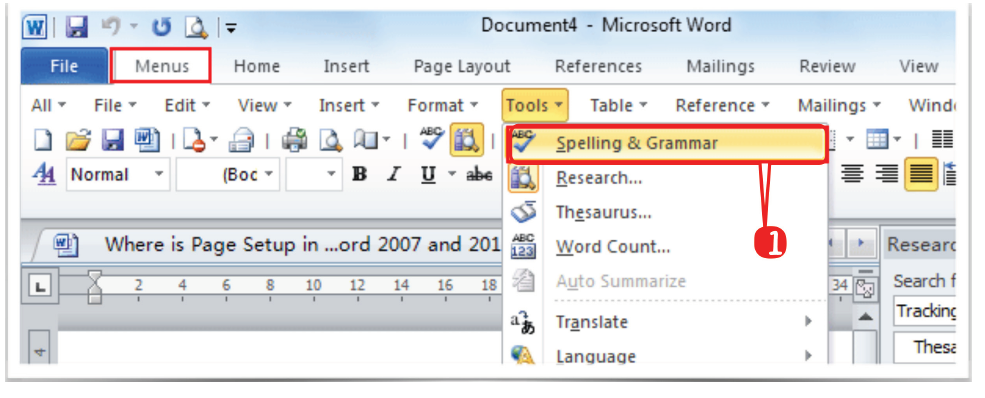Open the All classic menu dropdown
Image resolution: width=985 pixels, height=398 pixels.
[x=48, y=105]
